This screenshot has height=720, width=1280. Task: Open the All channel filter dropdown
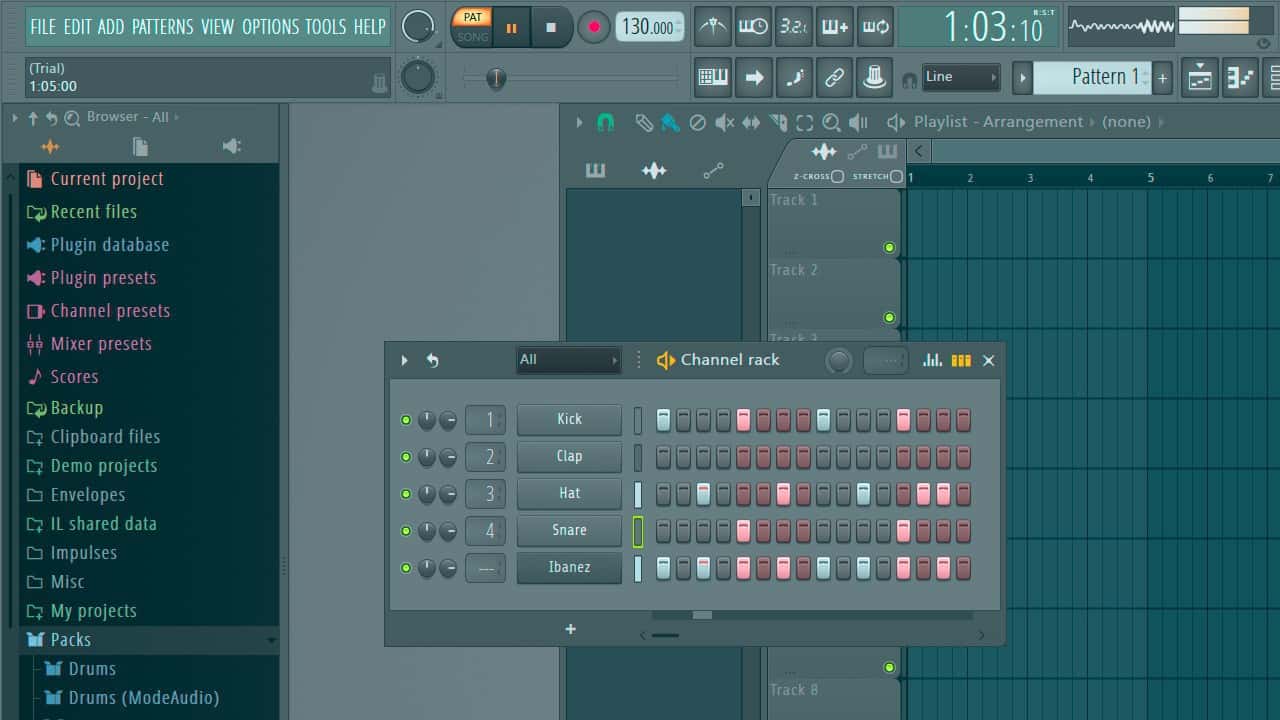(x=567, y=360)
